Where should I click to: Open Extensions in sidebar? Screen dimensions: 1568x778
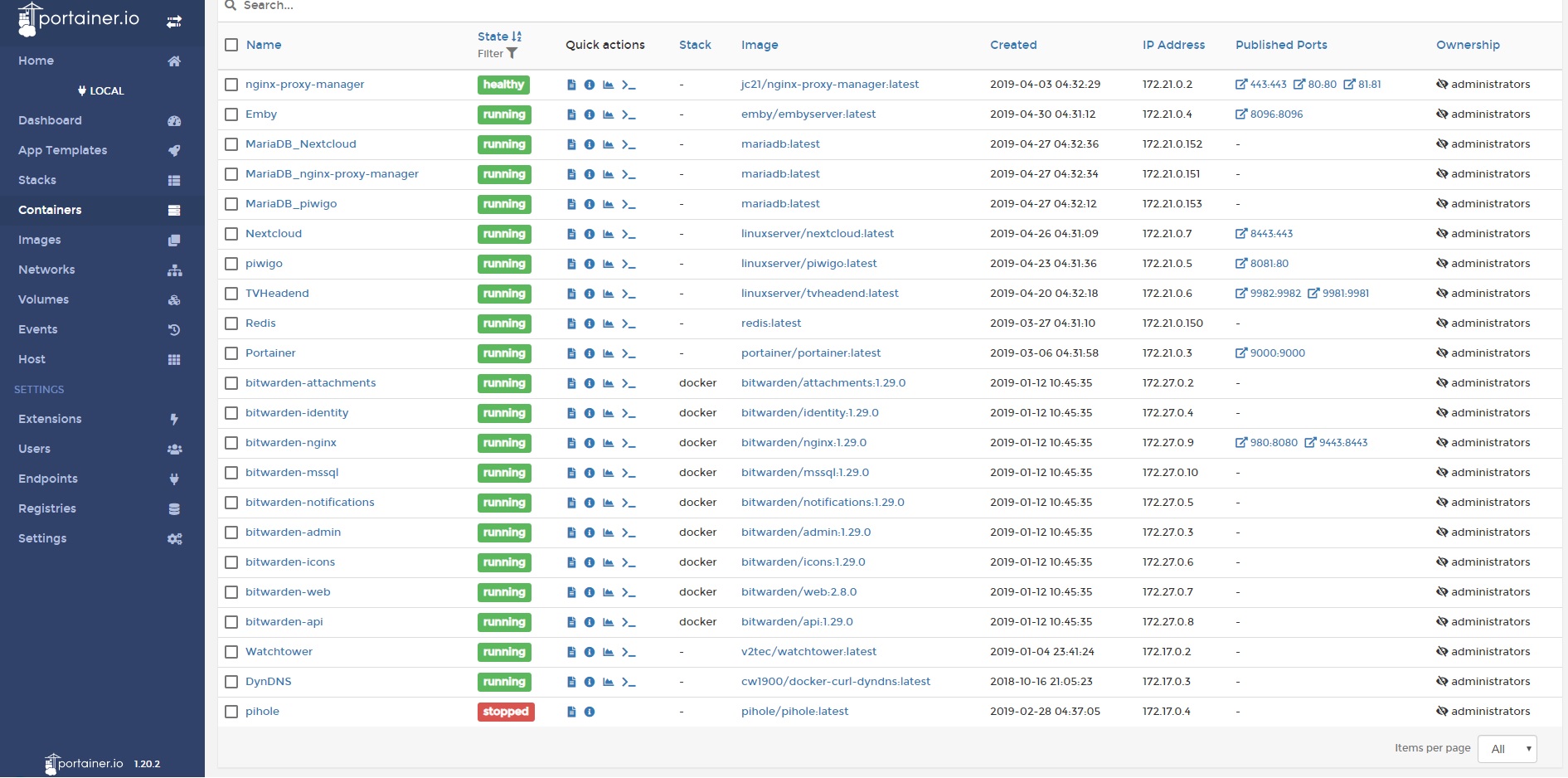click(102, 419)
